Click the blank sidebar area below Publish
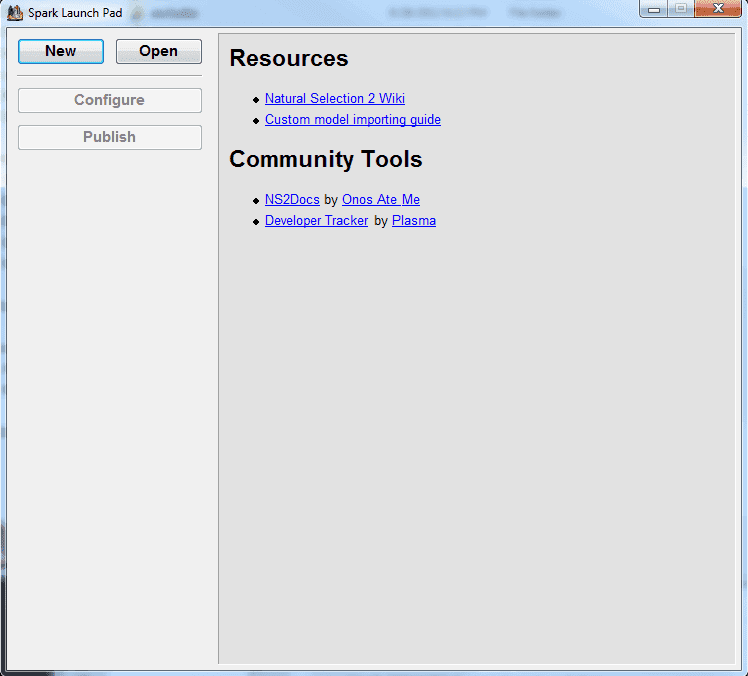Screen dimensions: 748x676 110,400
